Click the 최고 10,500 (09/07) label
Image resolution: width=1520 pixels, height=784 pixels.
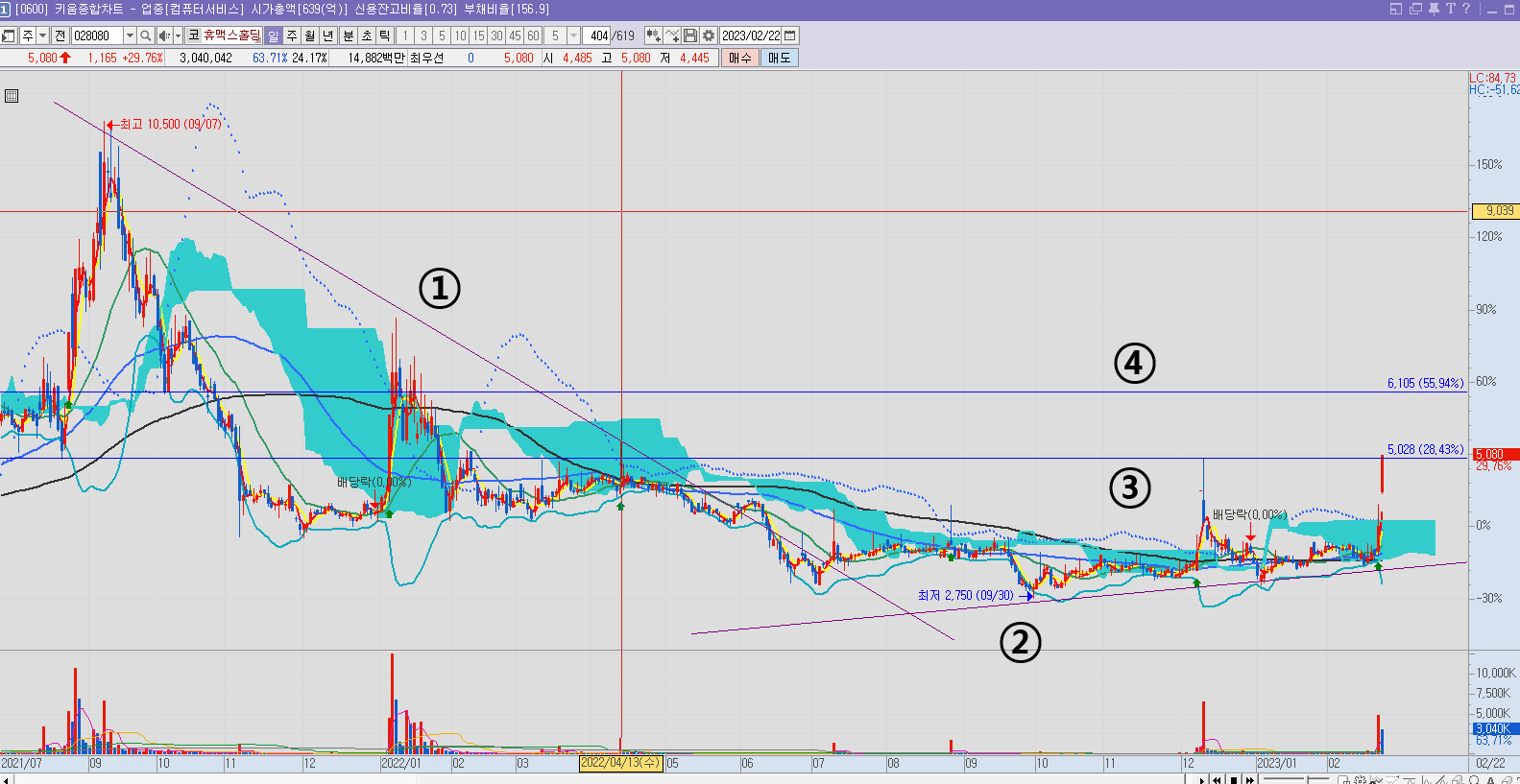tap(171, 125)
